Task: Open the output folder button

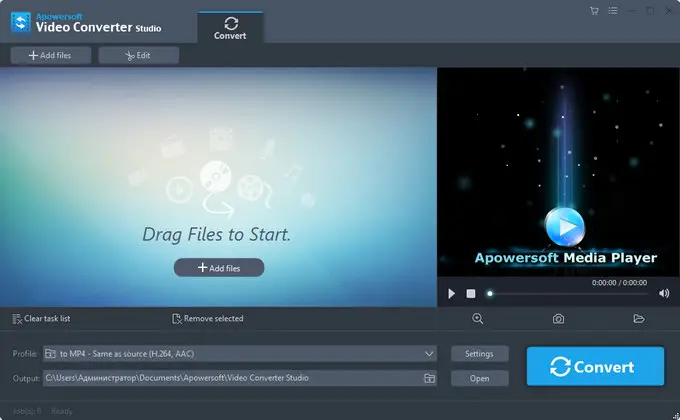Action: click(480, 378)
